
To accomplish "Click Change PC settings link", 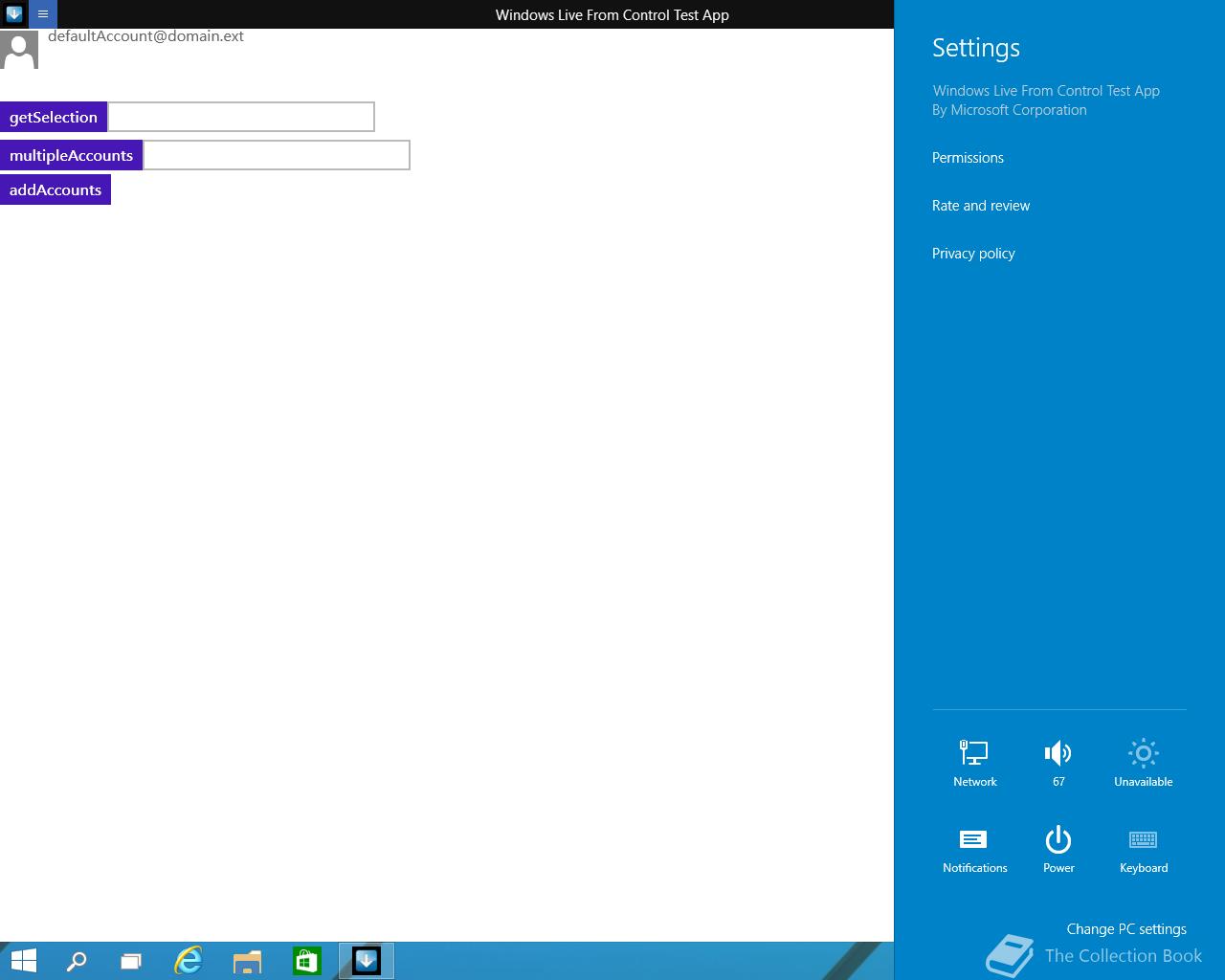I will 1126,929.
